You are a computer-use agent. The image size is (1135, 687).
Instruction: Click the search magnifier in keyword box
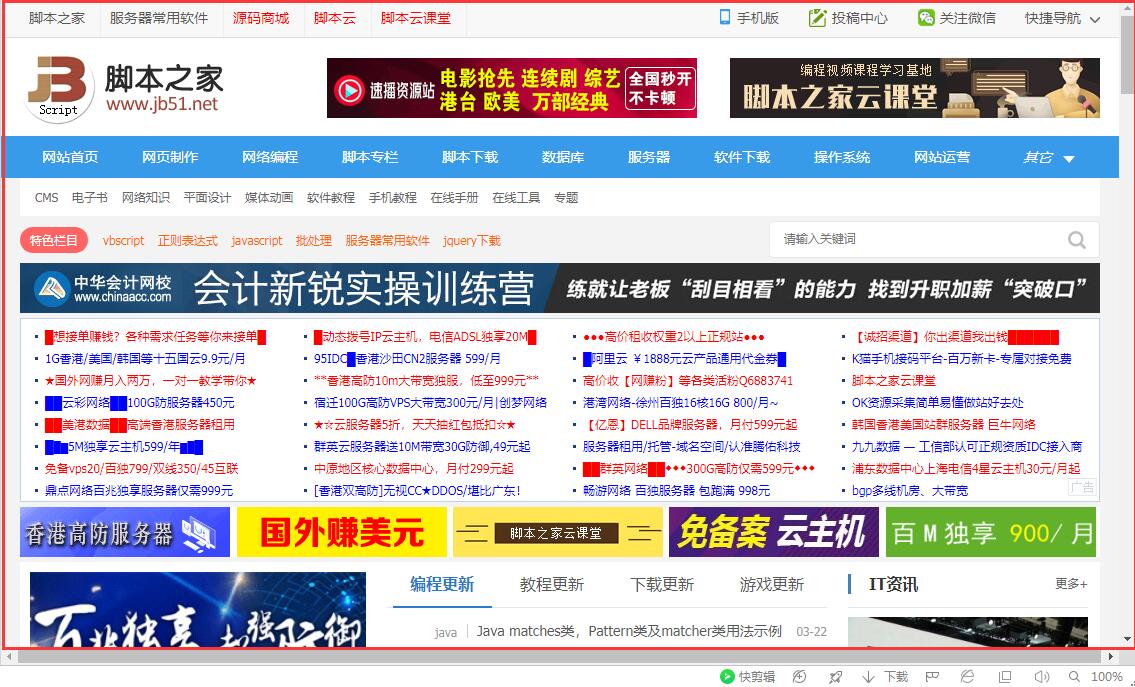1077,240
